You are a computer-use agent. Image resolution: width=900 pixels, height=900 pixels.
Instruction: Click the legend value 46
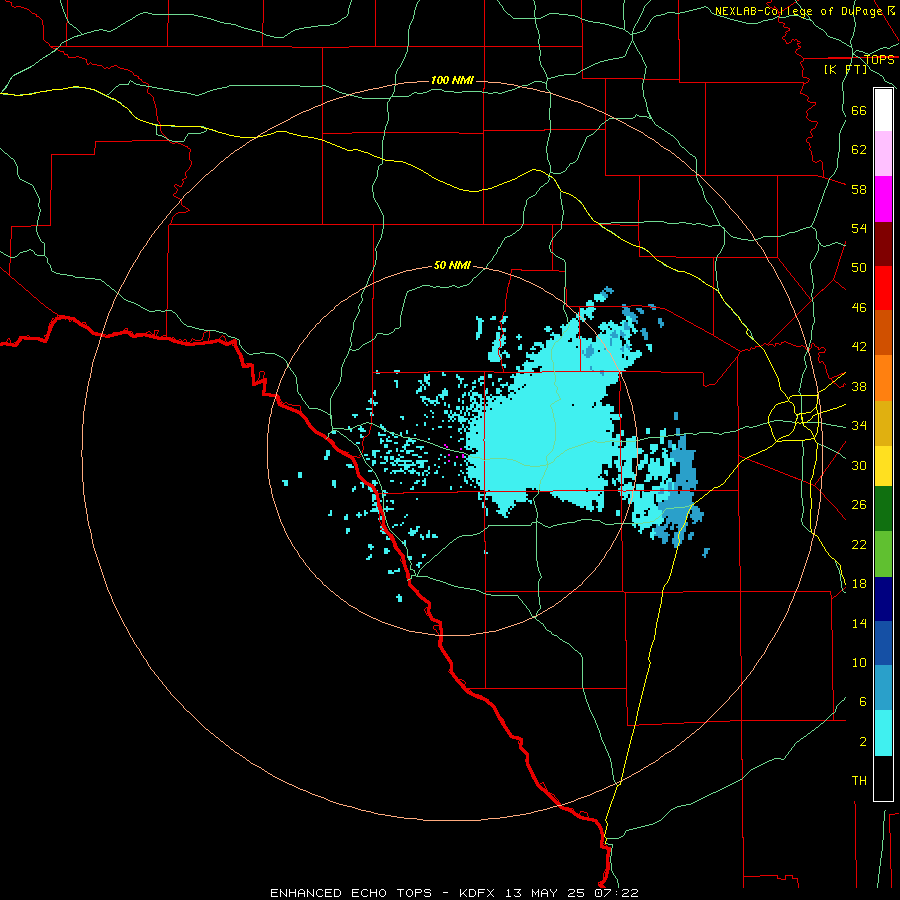(859, 308)
